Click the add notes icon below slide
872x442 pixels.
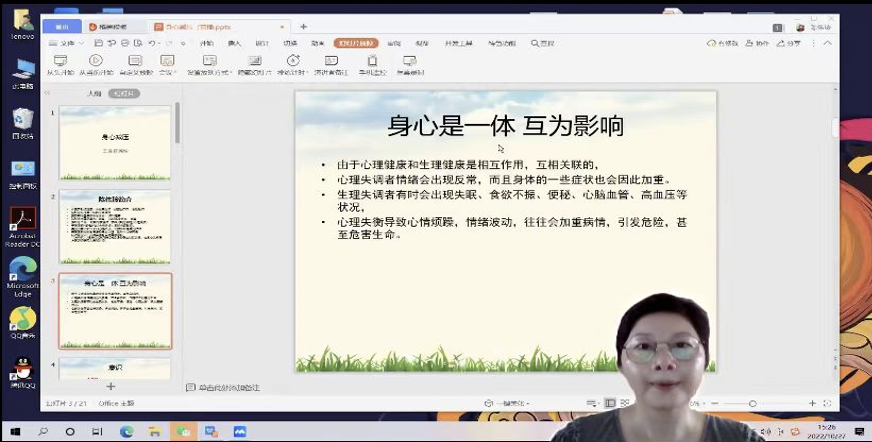click(x=191, y=387)
